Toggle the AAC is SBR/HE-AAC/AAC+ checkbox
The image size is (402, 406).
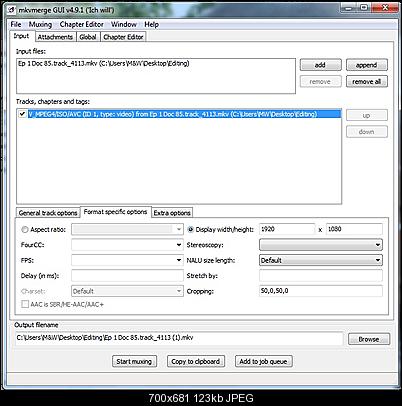pyautogui.click(x=25, y=304)
